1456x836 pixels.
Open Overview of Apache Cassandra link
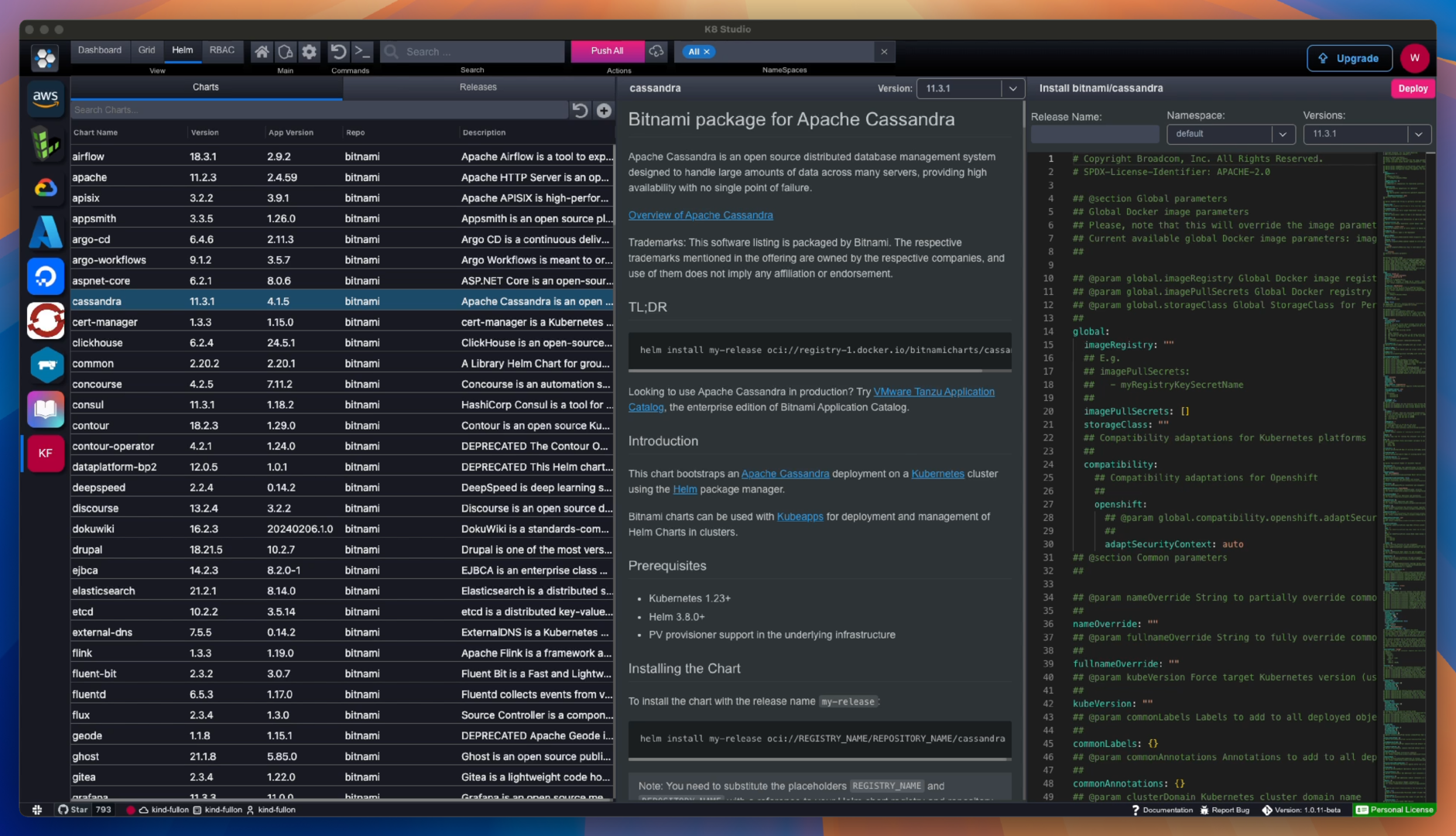[x=701, y=215]
